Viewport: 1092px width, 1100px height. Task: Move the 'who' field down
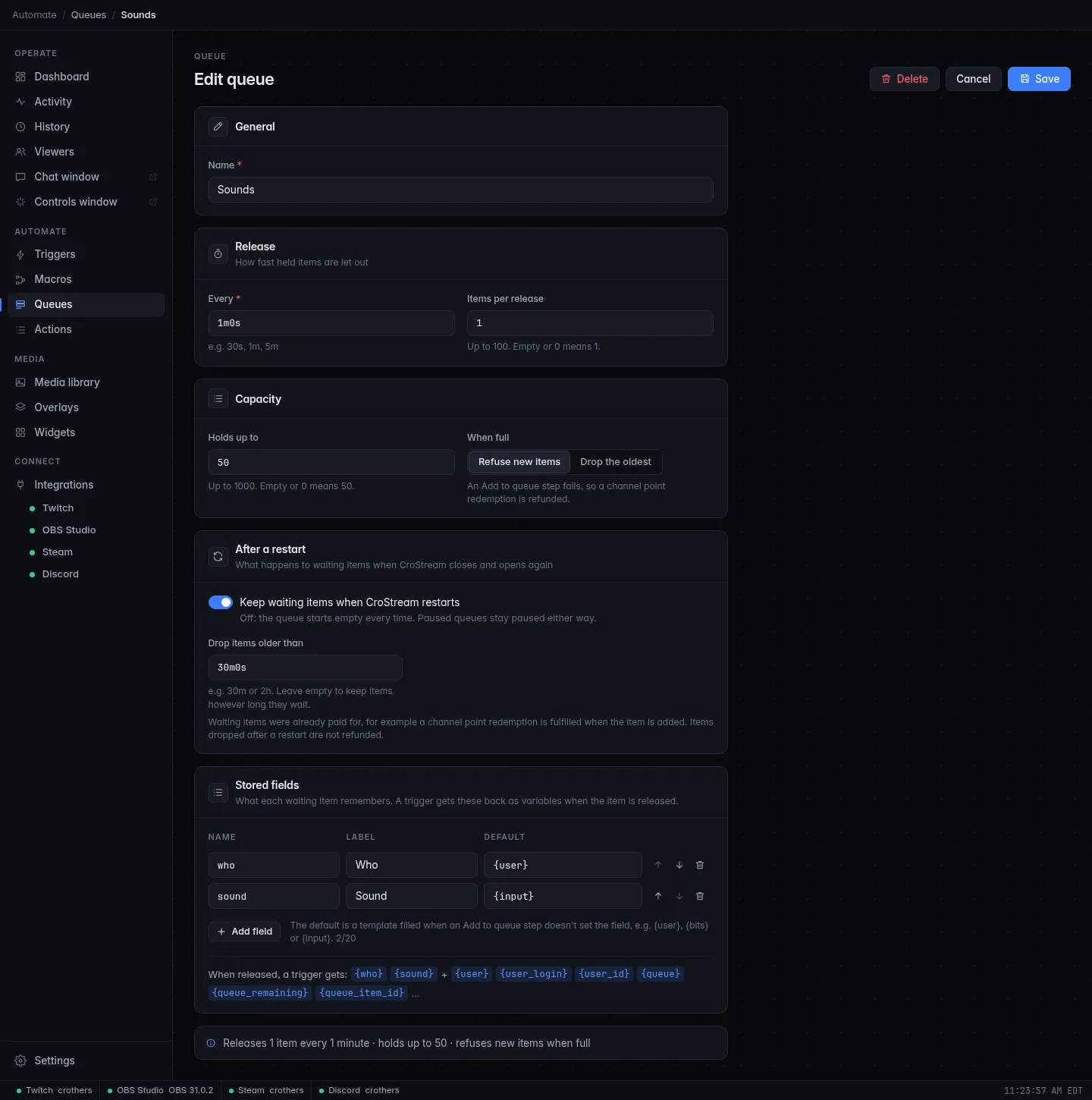679,865
